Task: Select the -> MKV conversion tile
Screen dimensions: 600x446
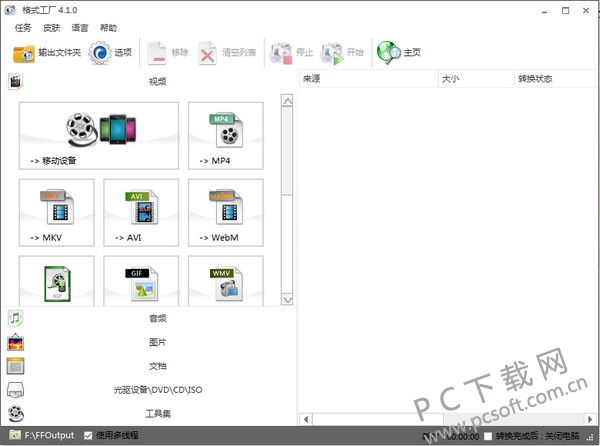Action: 56,212
